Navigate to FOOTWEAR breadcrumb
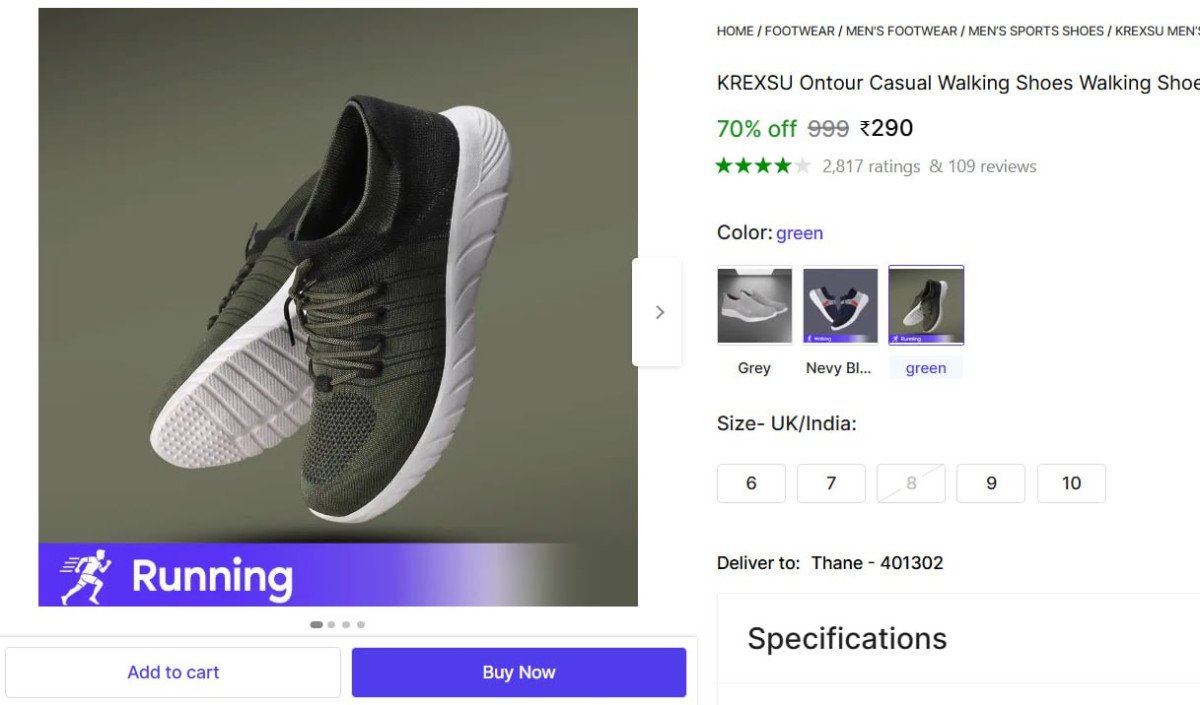The width and height of the screenshot is (1200, 705). (x=799, y=31)
